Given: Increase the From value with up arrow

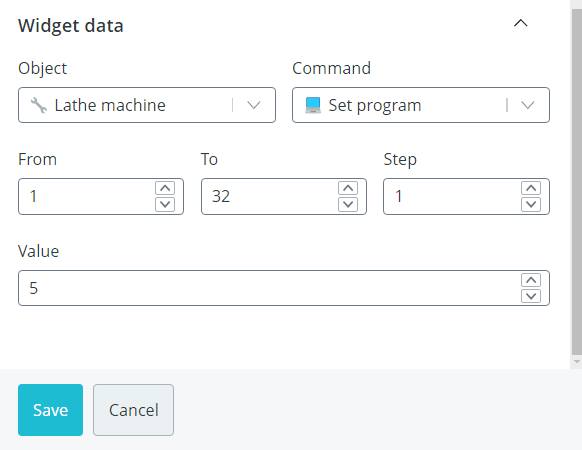Looking at the screenshot, I should point(165,188).
